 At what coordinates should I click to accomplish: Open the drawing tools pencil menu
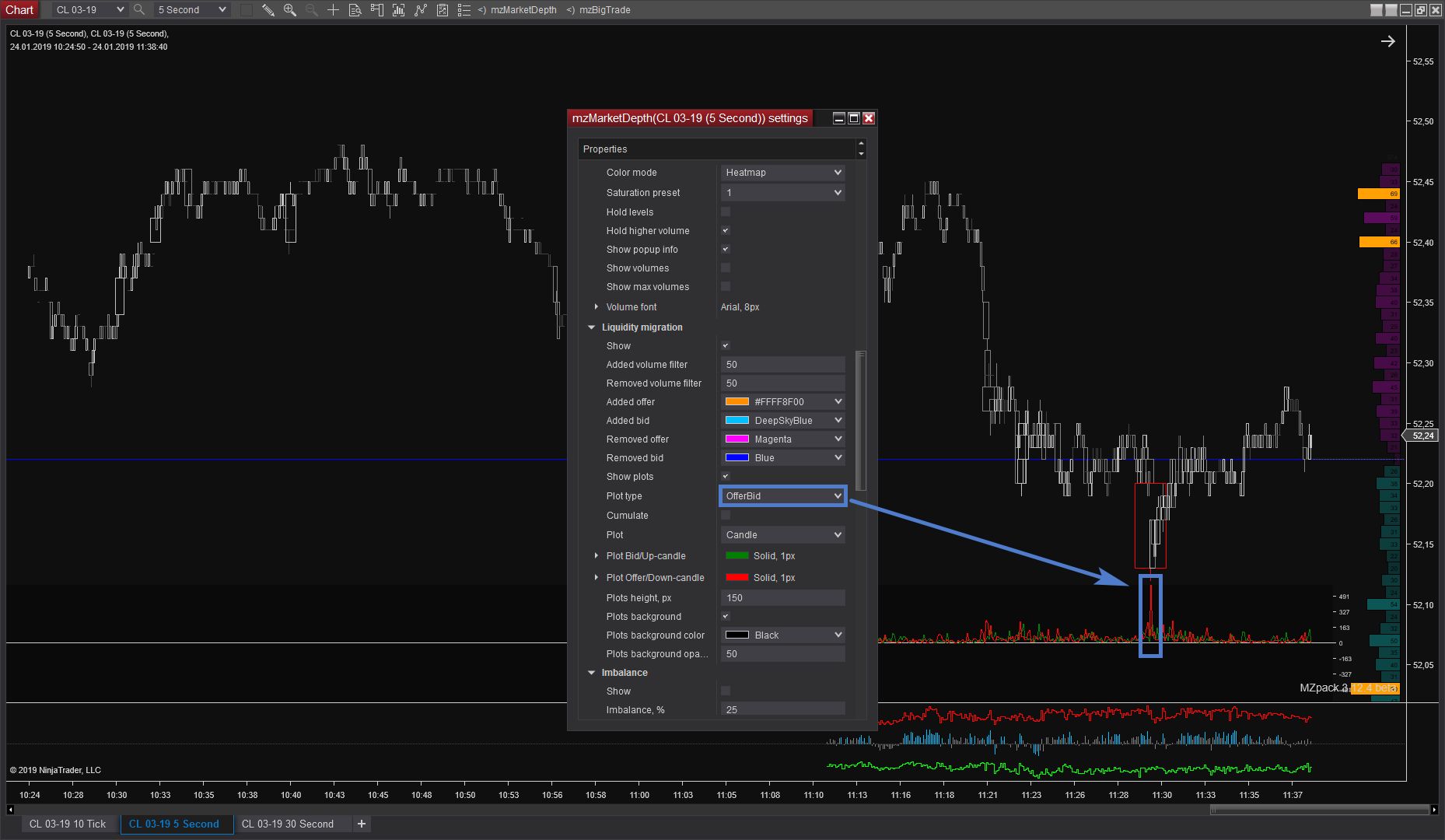coord(268,9)
